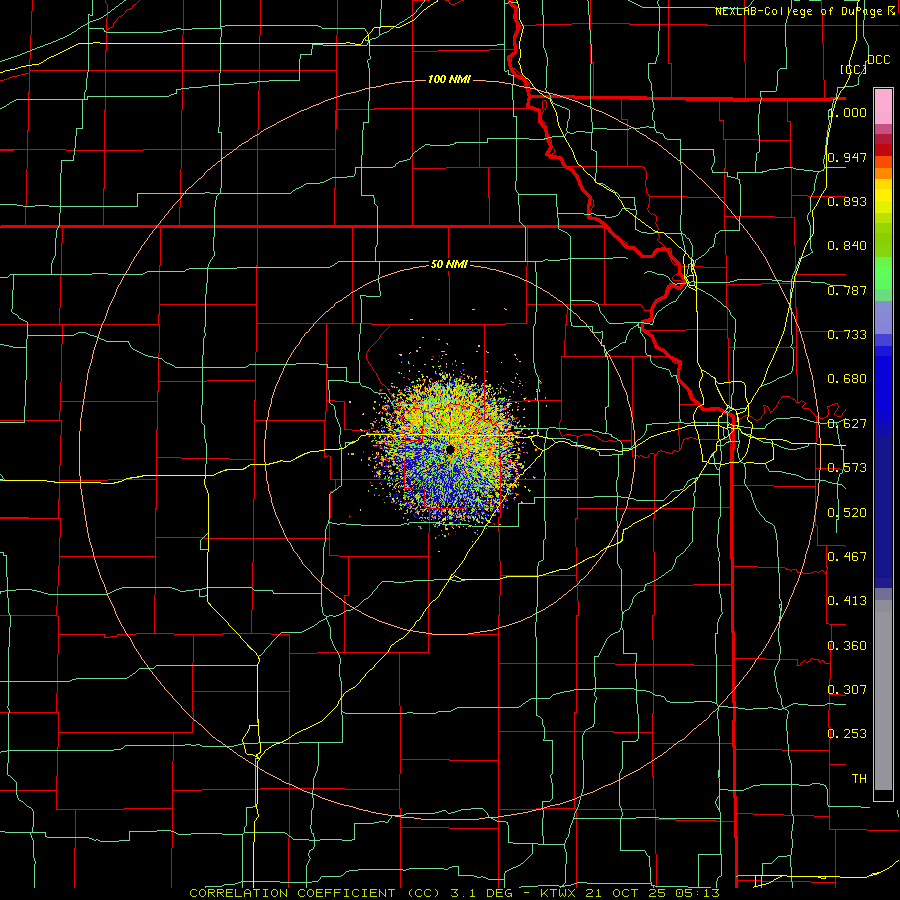Image resolution: width=900 pixels, height=900 pixels.
Task: Click the NEXLAB-College of DuPage credit text
Action: pyautogui.click(x=804, y=11)
